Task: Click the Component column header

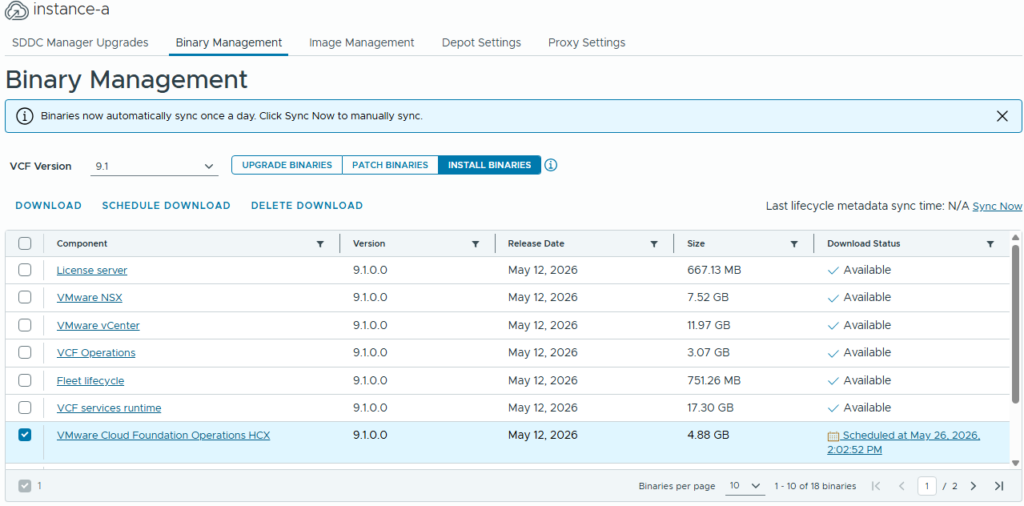Action: click(x=82, y=244)
